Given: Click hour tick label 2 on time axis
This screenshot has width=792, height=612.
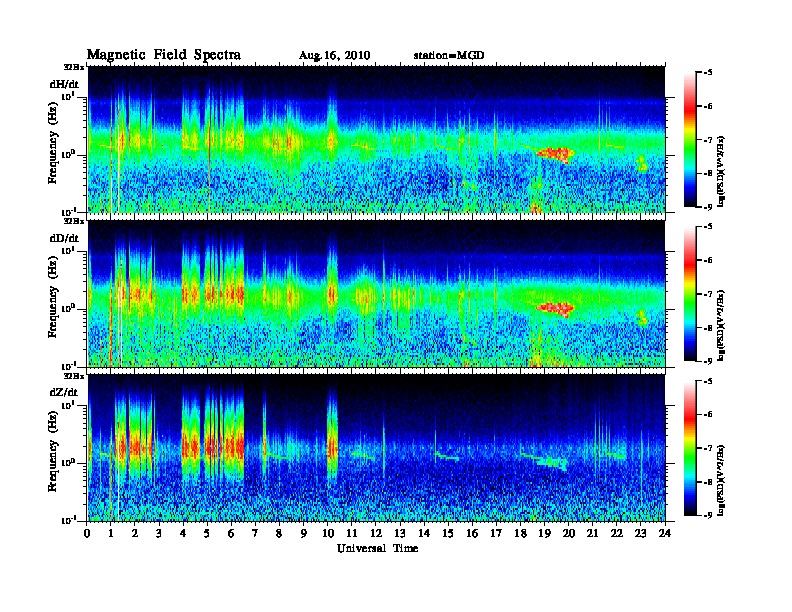Looking at the screenshot, I should tap(135, 534).
